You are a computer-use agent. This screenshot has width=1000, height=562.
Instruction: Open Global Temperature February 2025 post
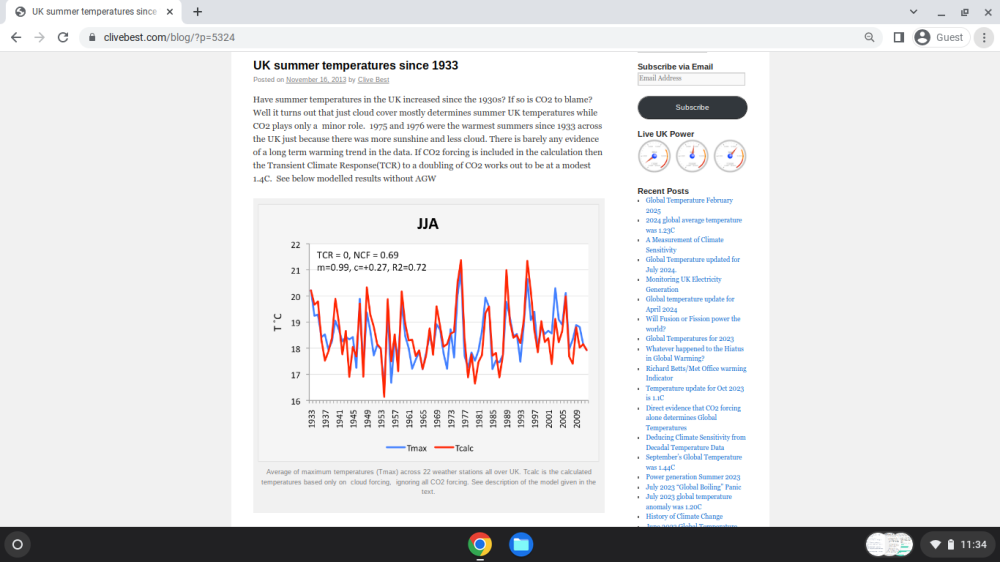coord(689,205)
